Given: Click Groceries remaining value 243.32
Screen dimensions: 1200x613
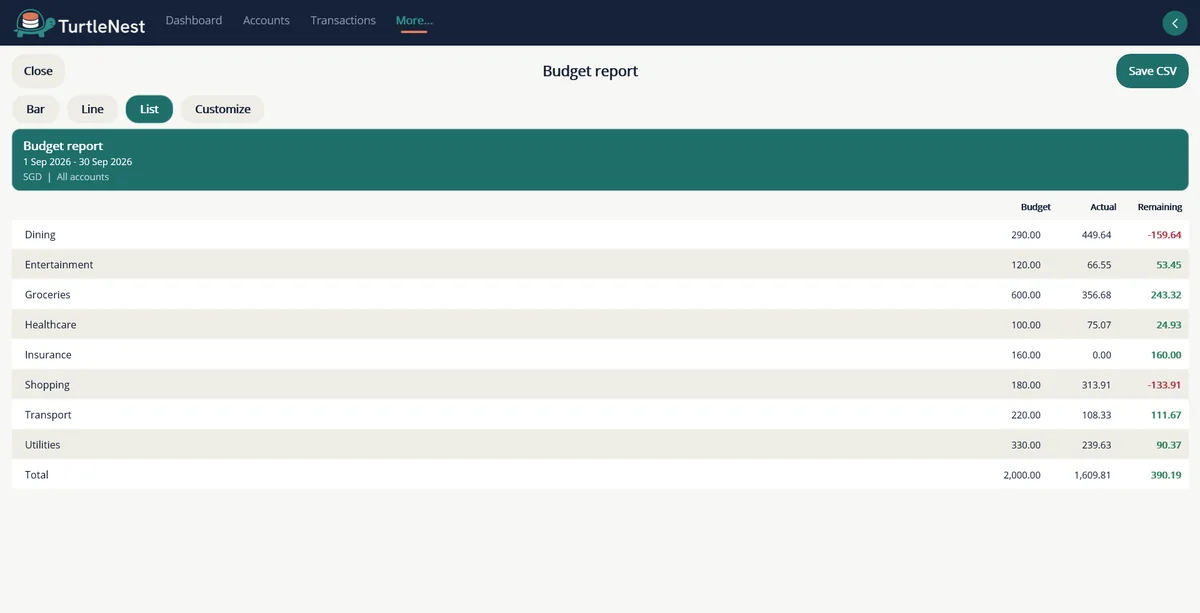Looking at the screenshot, I should (x=1166, y=295).
